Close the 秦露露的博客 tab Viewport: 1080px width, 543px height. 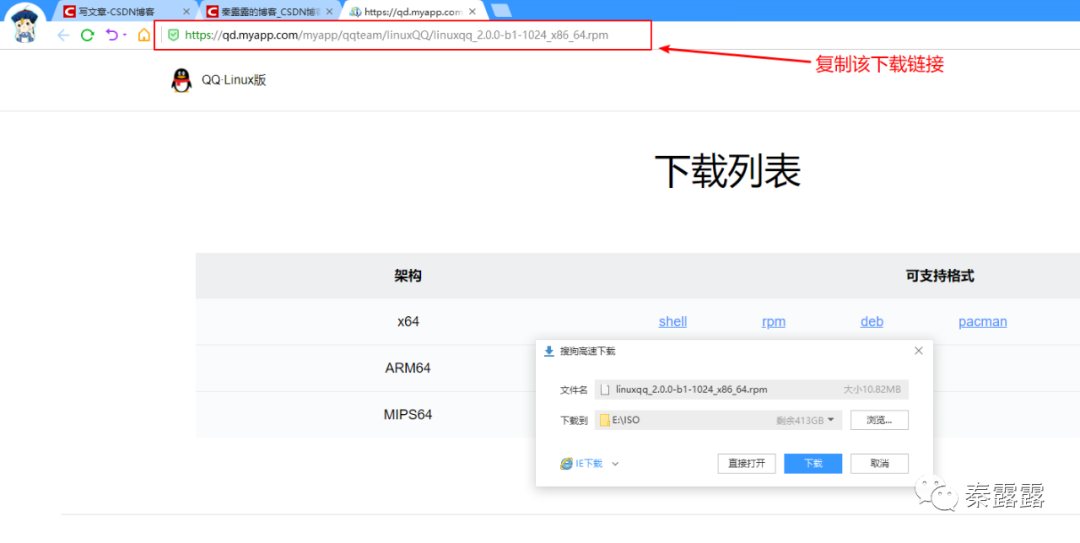click(x=330, y=12)
